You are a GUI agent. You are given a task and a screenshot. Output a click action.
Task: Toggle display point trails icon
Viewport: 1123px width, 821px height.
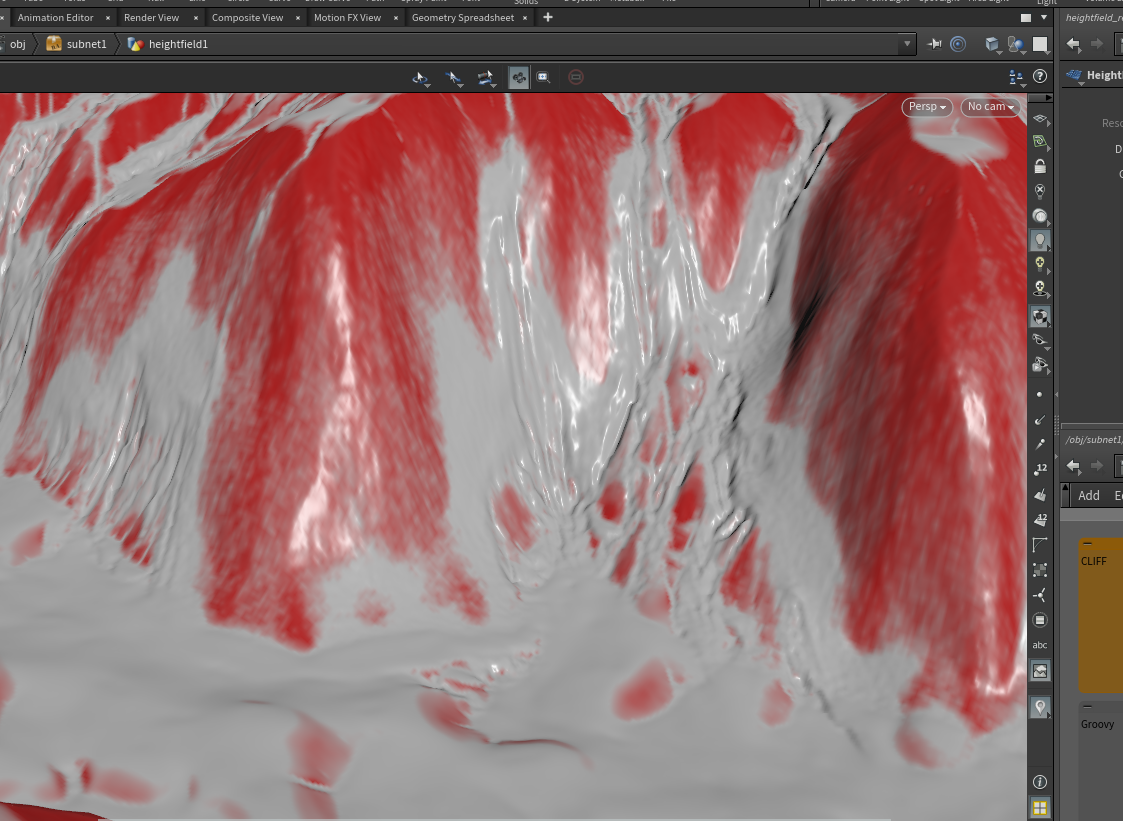point(1040,444)
